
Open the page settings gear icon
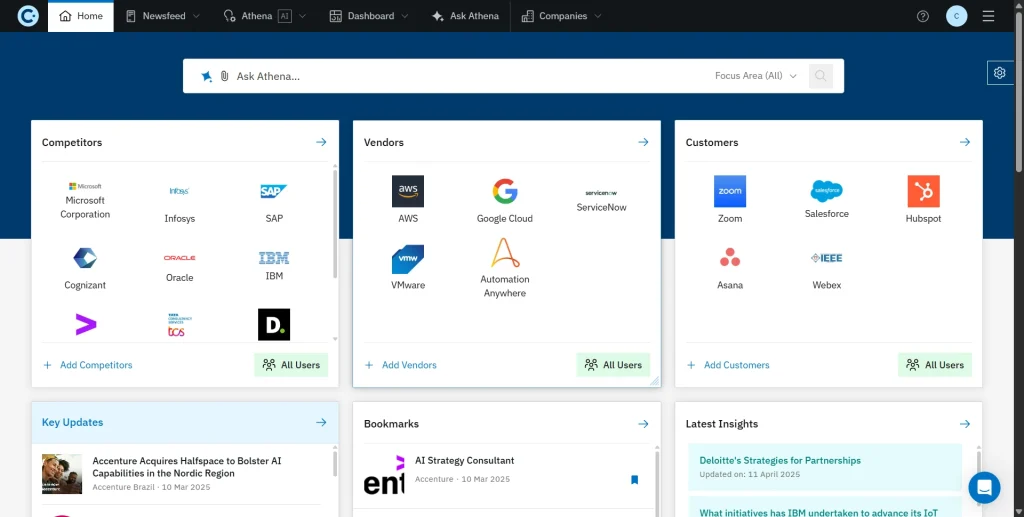click(x=1000, y=72)
